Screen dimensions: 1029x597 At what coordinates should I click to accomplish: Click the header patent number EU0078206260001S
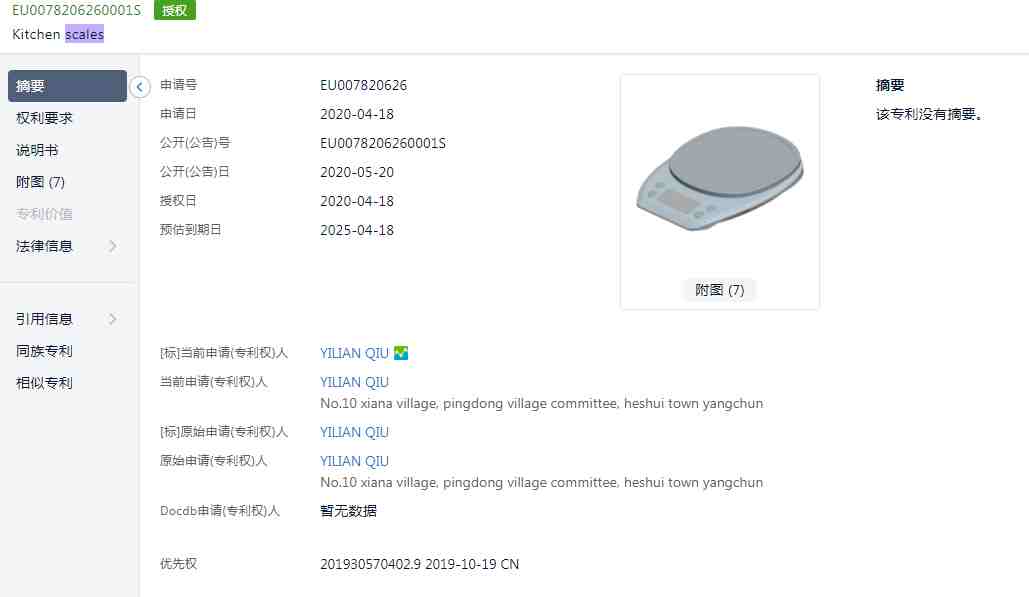pos(76,10)
